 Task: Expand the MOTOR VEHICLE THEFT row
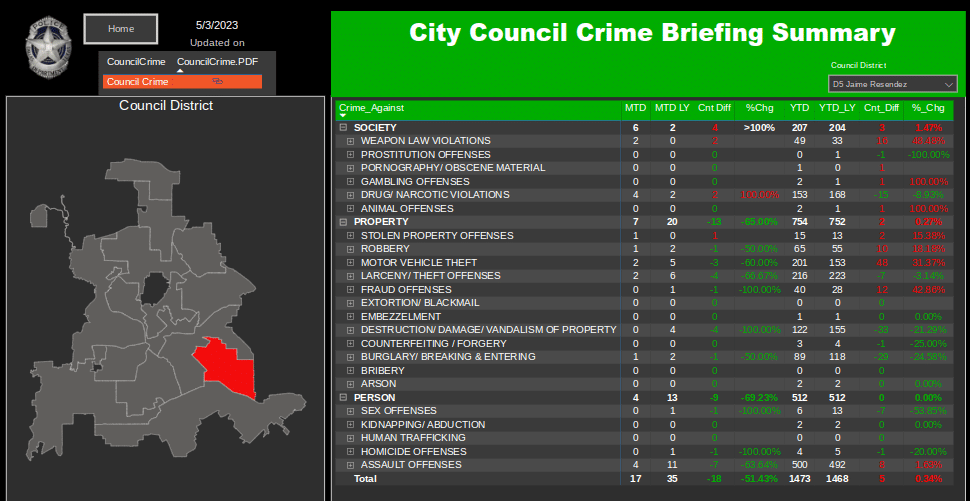(351, 262)
